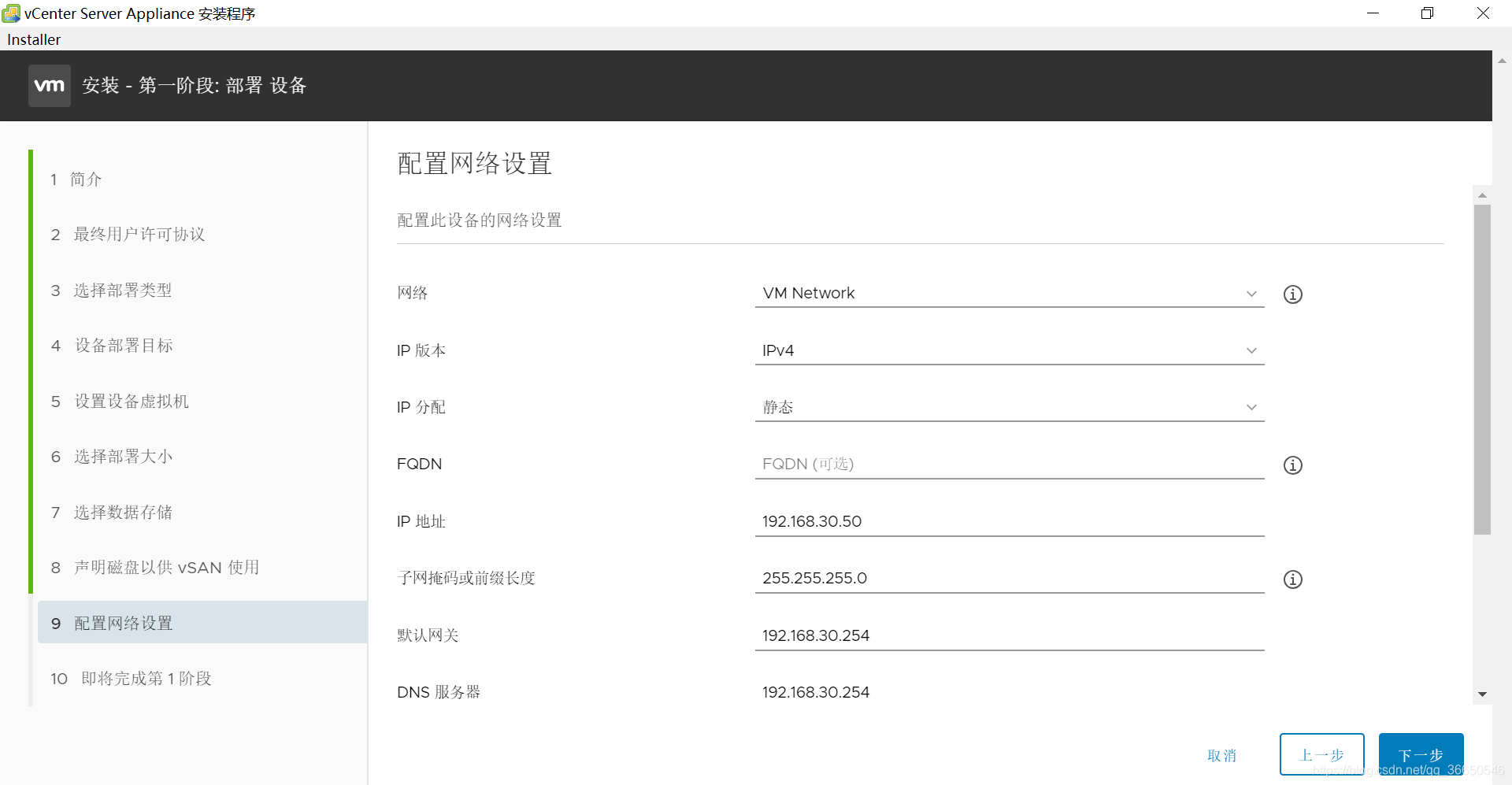The width and height of the screenshot is (1512, 785).
Task: Click the info icon next to 网络 dropdown
Action: (x=1292, y=294)
